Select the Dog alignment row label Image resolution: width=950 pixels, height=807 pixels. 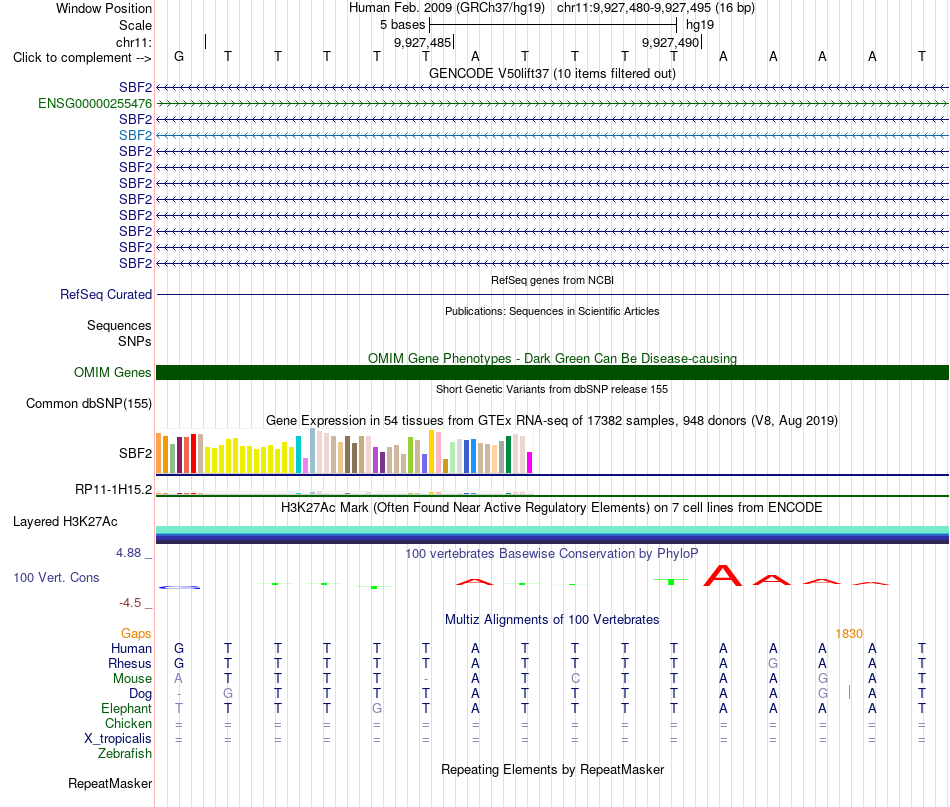(140, 694)
